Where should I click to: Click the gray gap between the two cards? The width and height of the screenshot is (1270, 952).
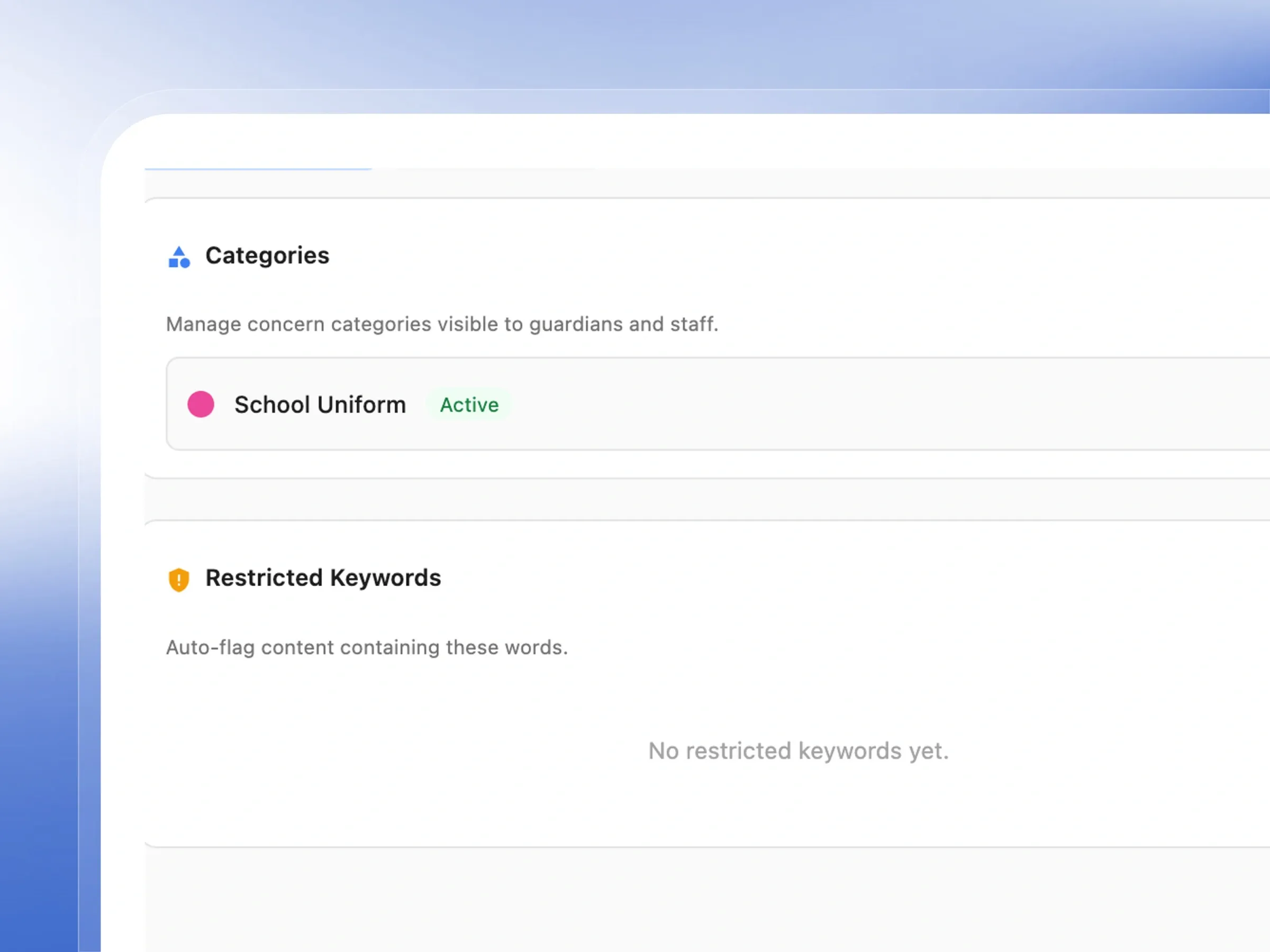coord(707,499)
